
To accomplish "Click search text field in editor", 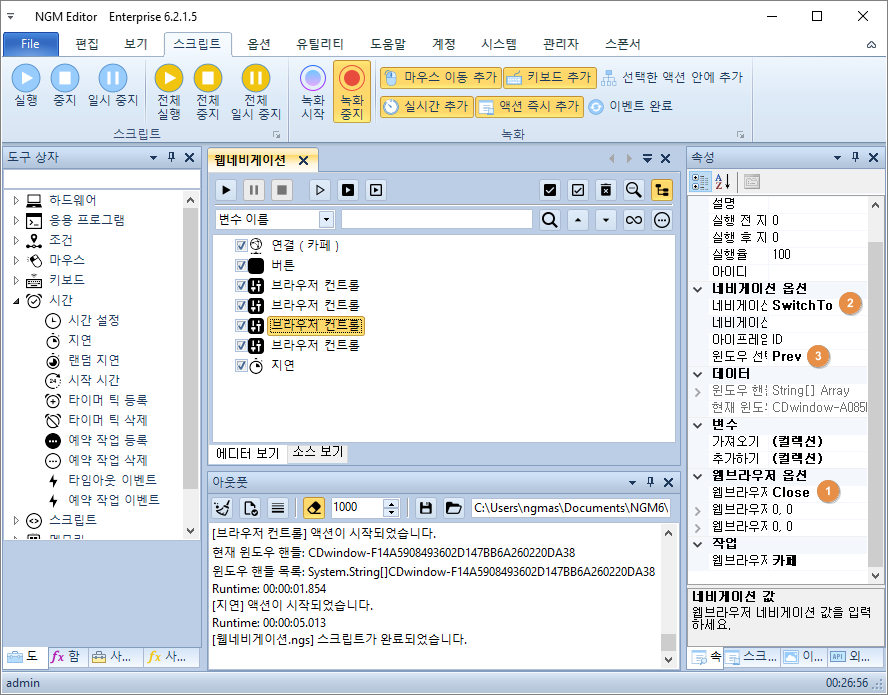I will coord(437,220).
